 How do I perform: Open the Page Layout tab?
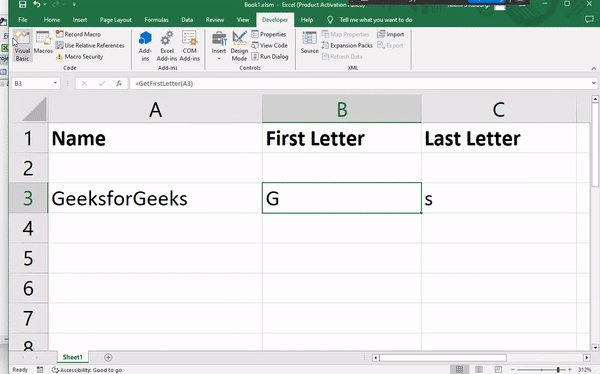pyautogui.click(x=116, y=20)
